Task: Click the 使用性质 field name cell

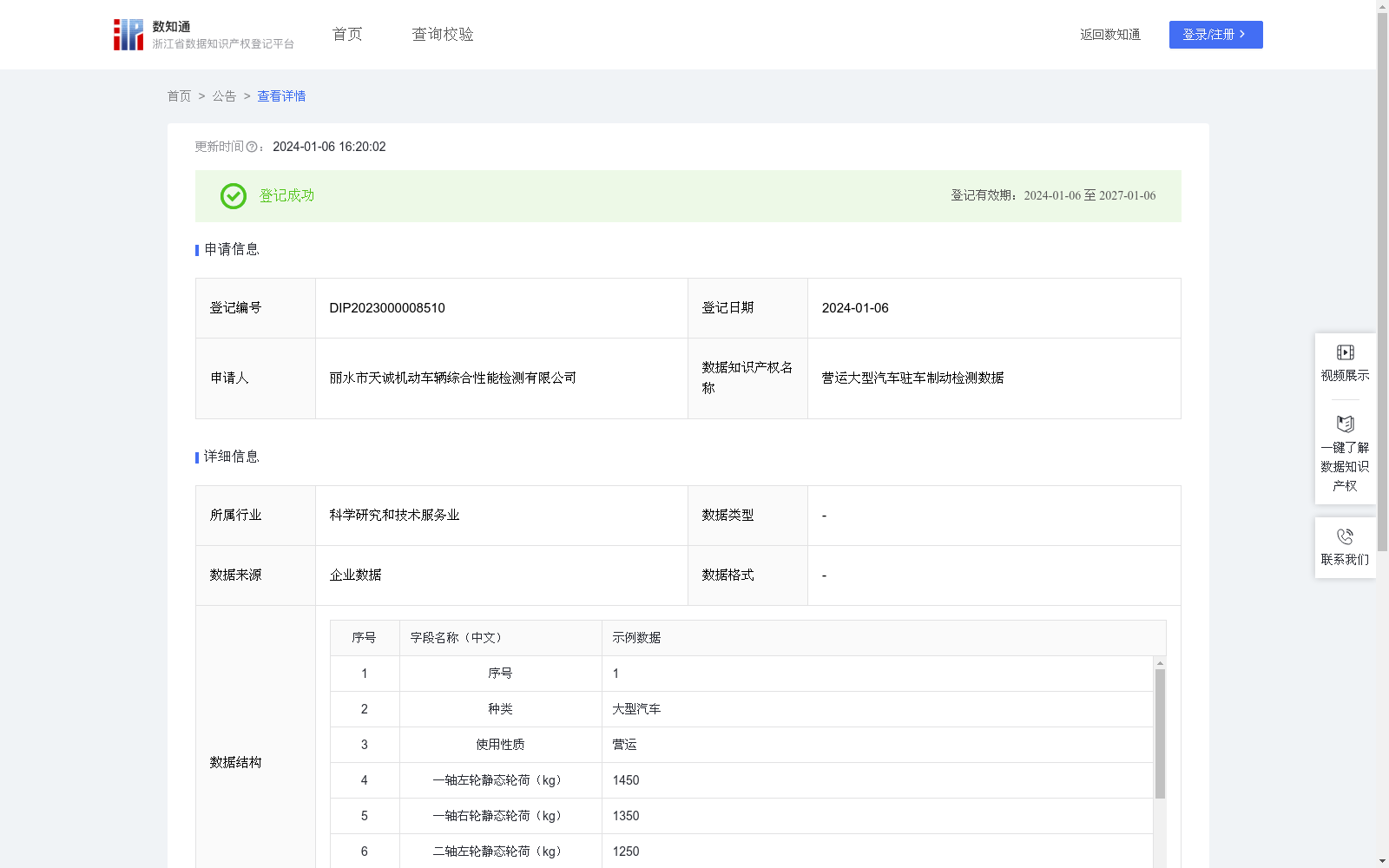Action: coord(500,745)
